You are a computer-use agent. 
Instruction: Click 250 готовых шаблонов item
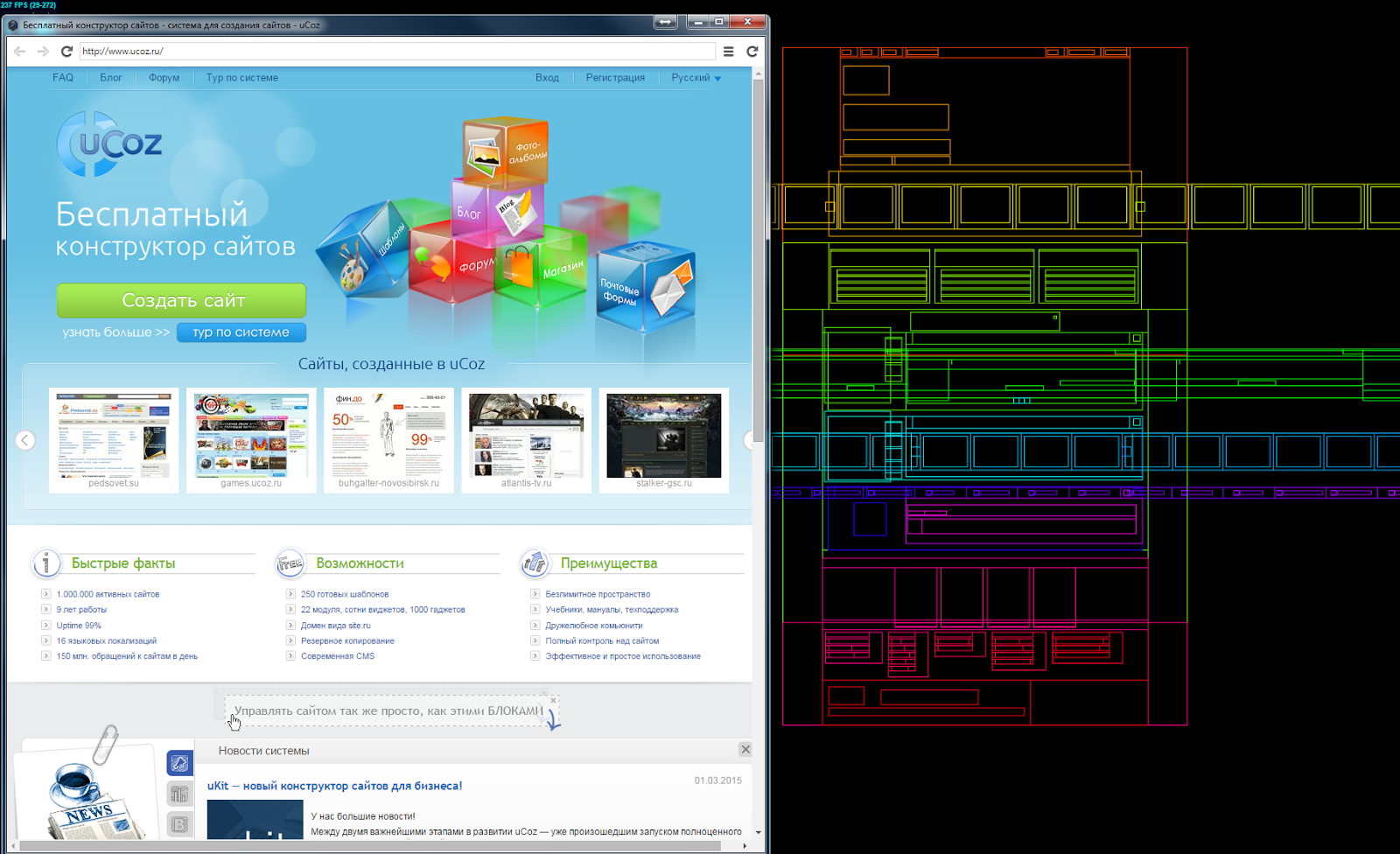pyautogui.click(x=345, y=594)
